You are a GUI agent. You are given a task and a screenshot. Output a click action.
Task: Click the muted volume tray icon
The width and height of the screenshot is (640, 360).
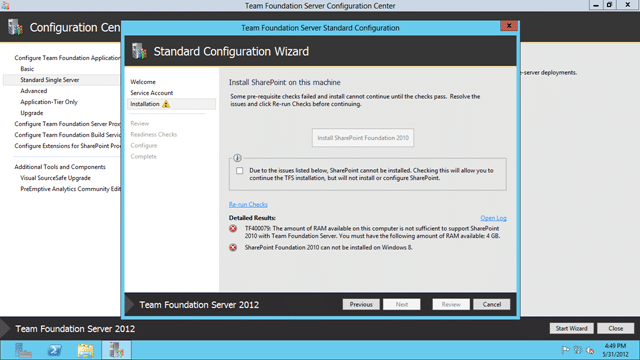coord(590,350)
